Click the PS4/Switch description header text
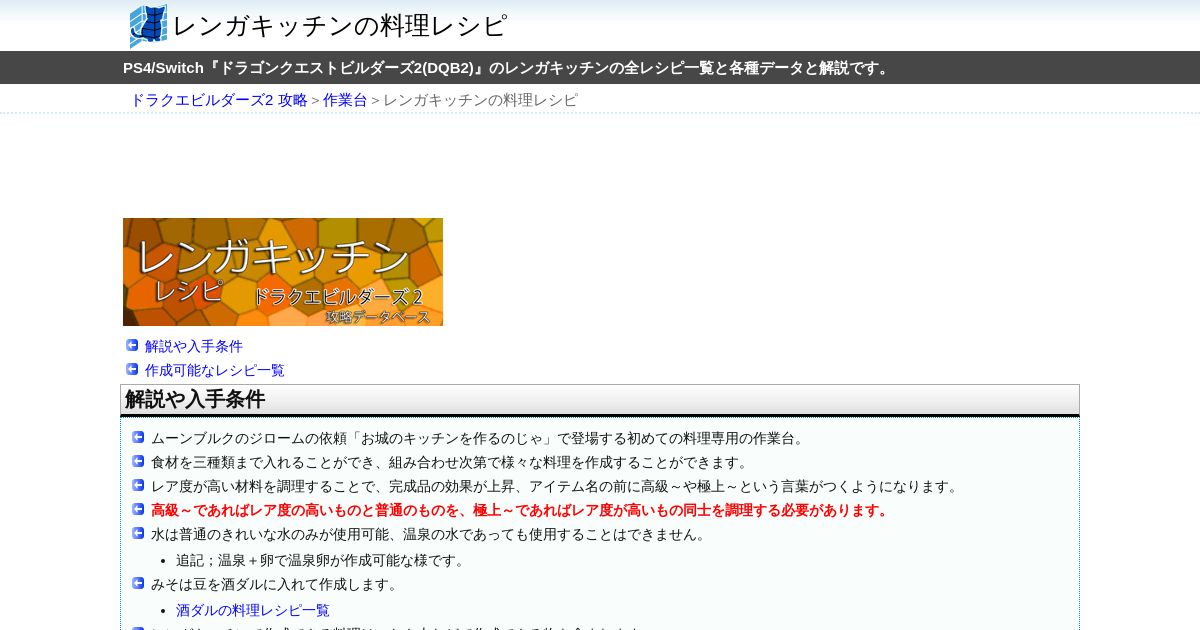This screenshot has width=1200, height=630. coord(508,68)
